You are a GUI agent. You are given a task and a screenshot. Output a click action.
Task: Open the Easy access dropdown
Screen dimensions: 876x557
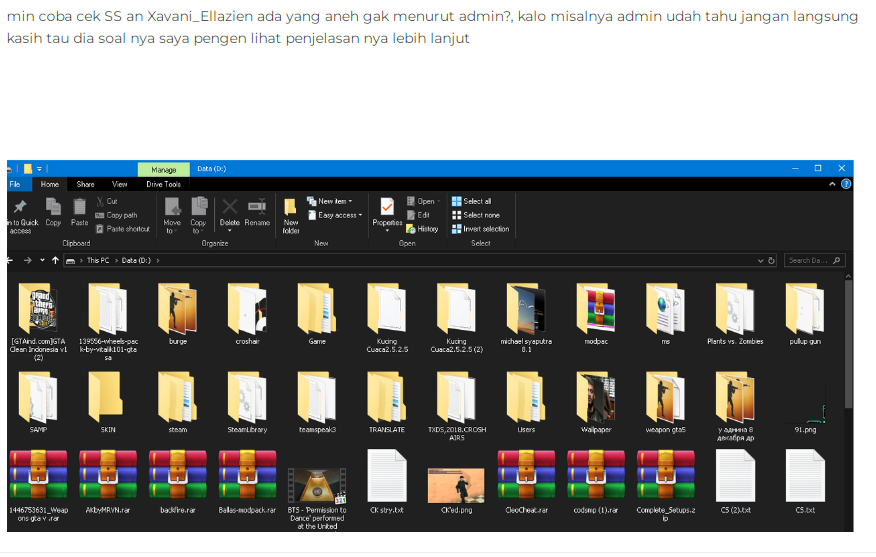coord(335,215)
